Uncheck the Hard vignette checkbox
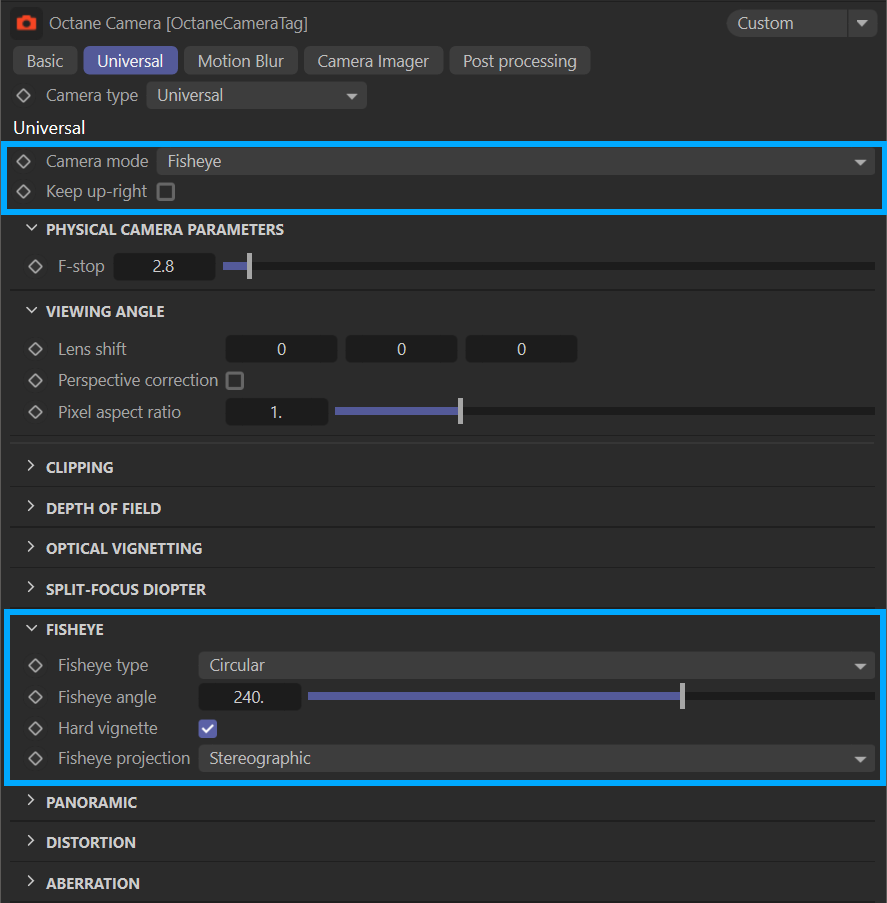Screen dimensions: 887x903 pos(208,728)
